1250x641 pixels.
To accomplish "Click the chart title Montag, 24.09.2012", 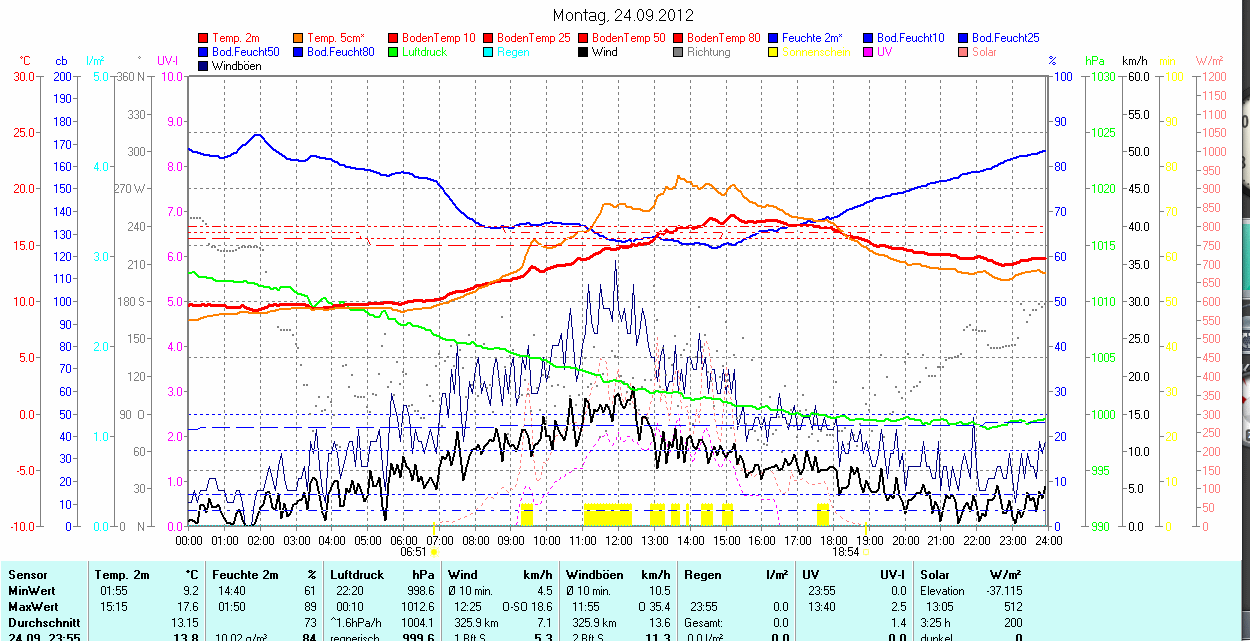I will point(623,15).
